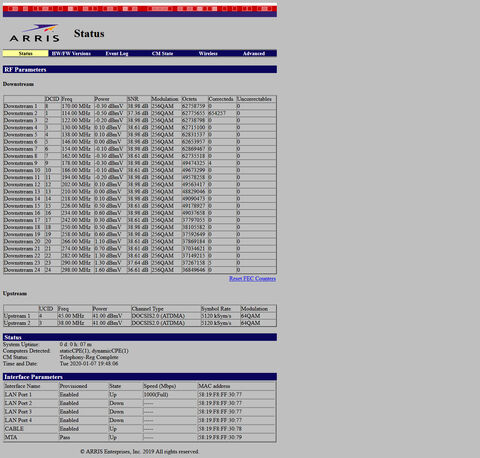This screenshot has width=480, height=458.
Task: Click the RF Parameters section header
Action: click(x=140, y=69)
